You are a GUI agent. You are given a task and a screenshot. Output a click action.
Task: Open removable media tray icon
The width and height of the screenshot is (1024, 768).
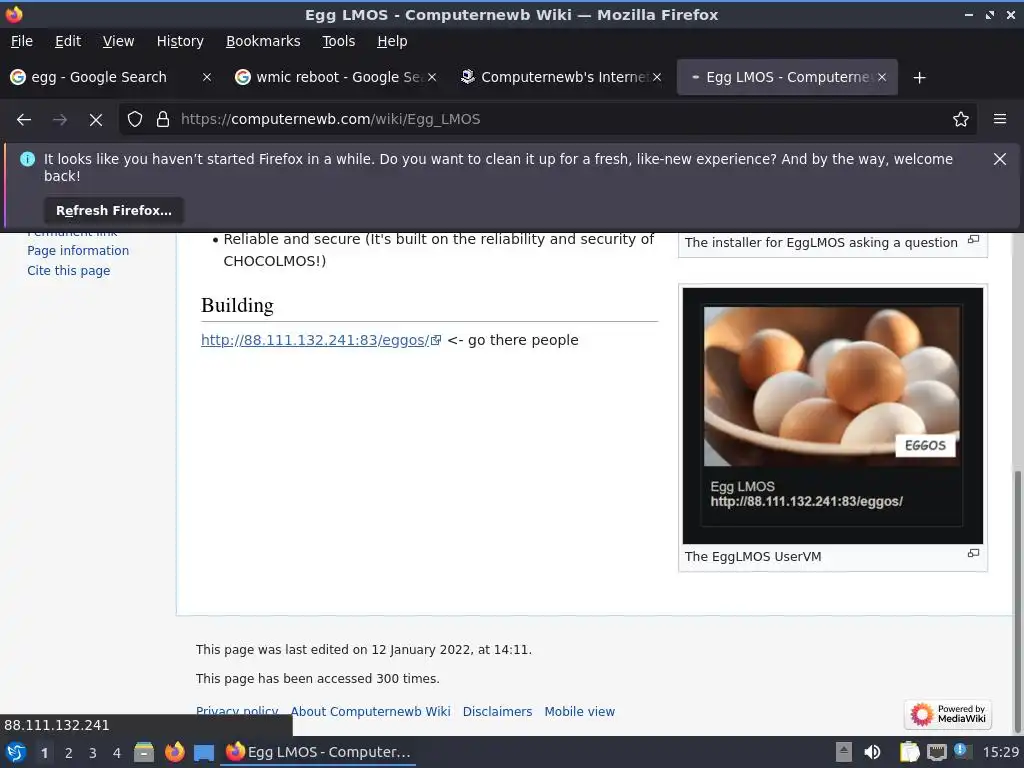844,752
